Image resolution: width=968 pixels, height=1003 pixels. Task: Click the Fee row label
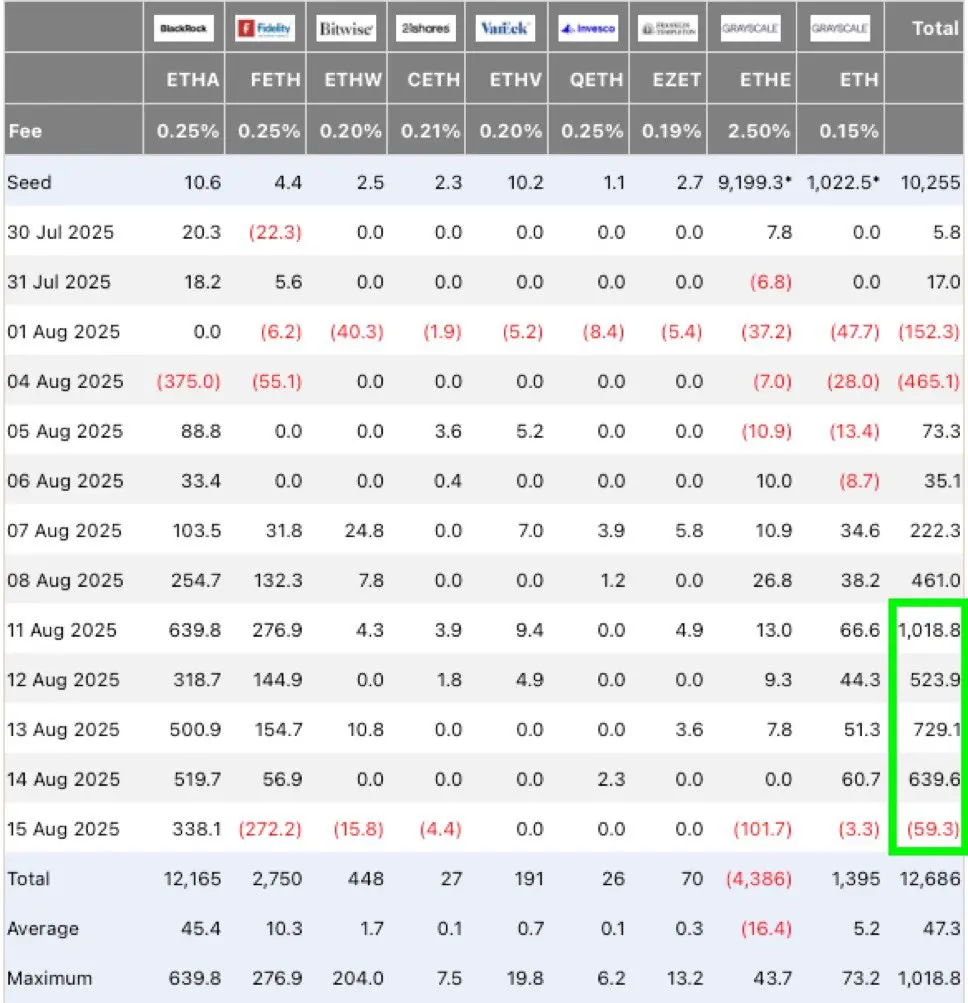(x=25, y=130)
